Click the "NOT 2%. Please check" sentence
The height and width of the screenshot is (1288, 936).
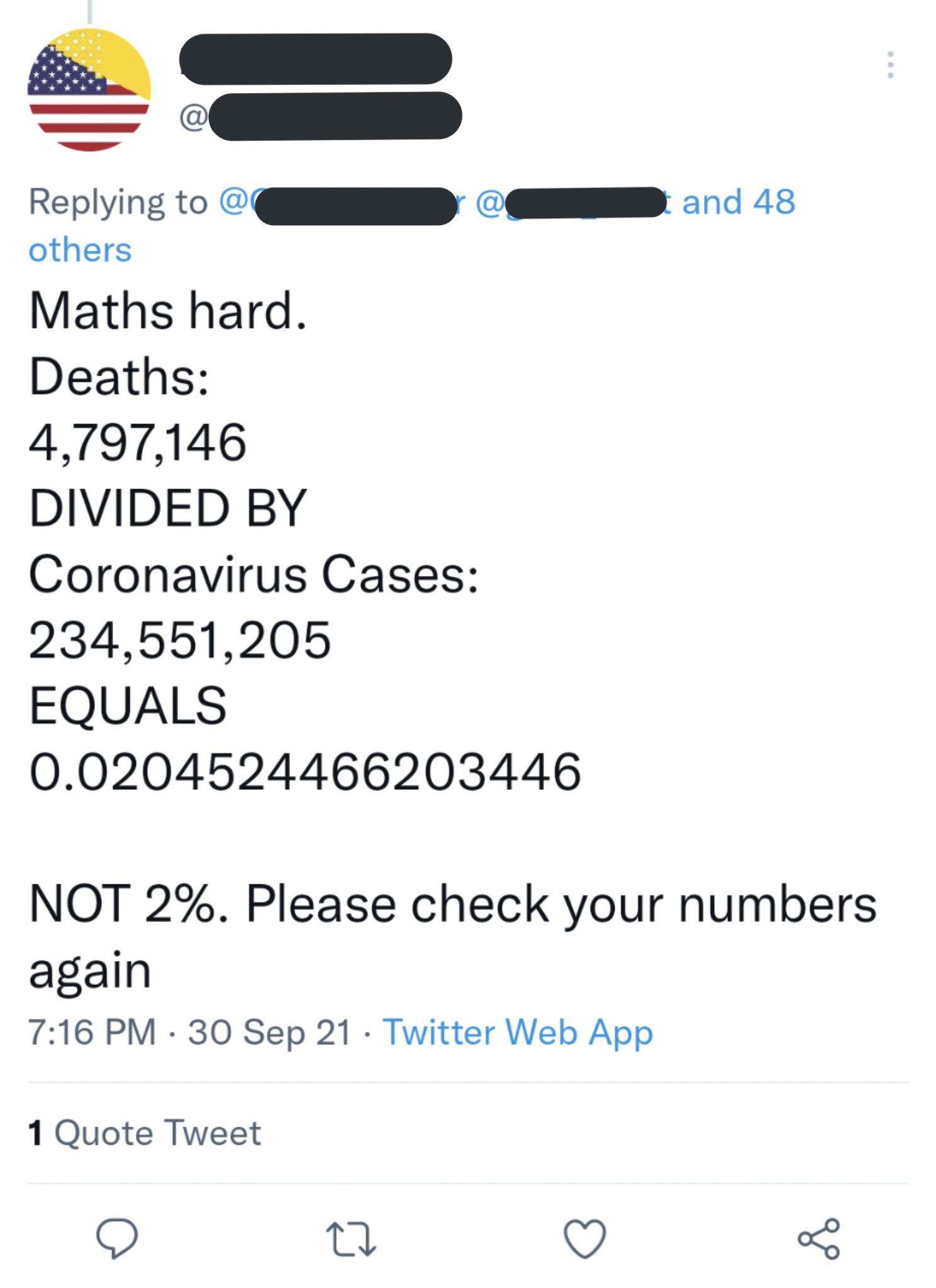pyautogui.click(x=452, y=904)
